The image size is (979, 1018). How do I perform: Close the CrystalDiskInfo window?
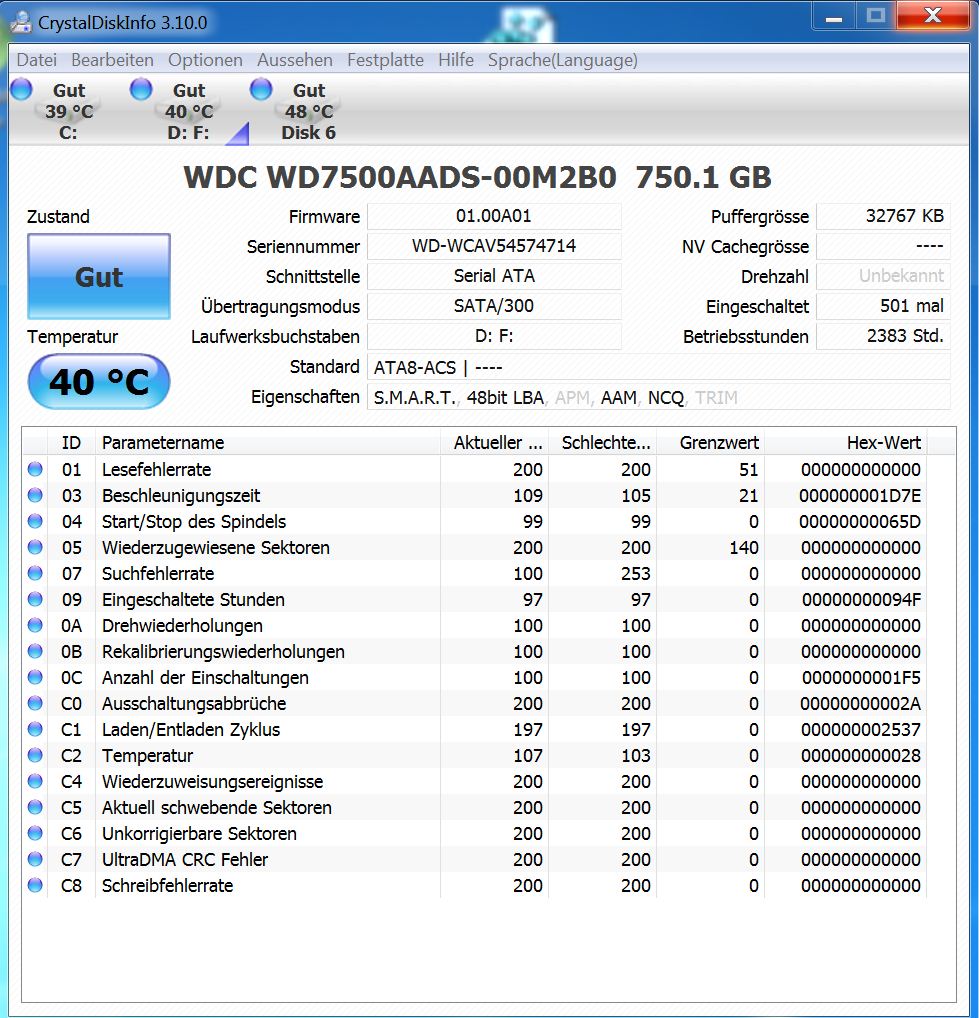pos(932,16)
